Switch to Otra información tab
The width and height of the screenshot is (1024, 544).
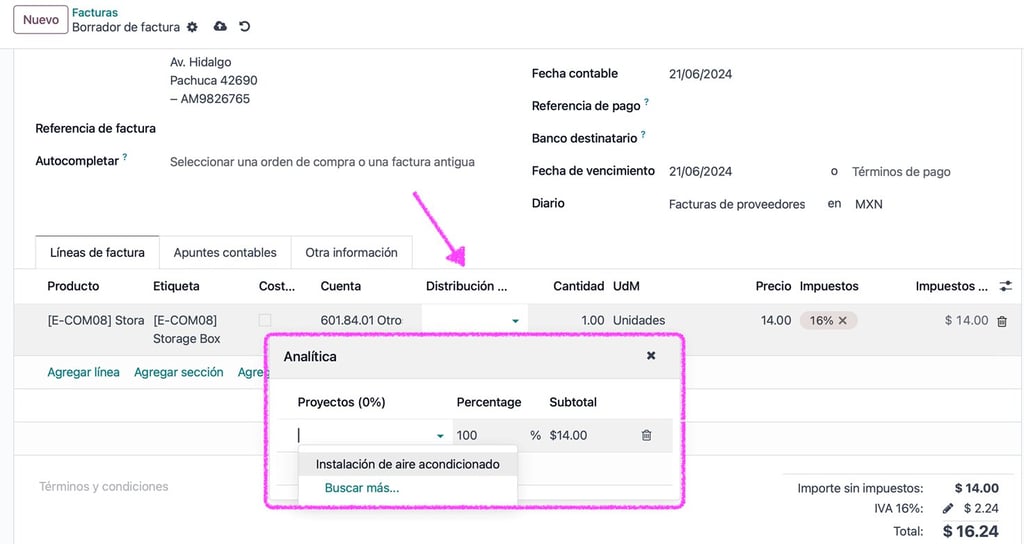[x=351, y=253]
